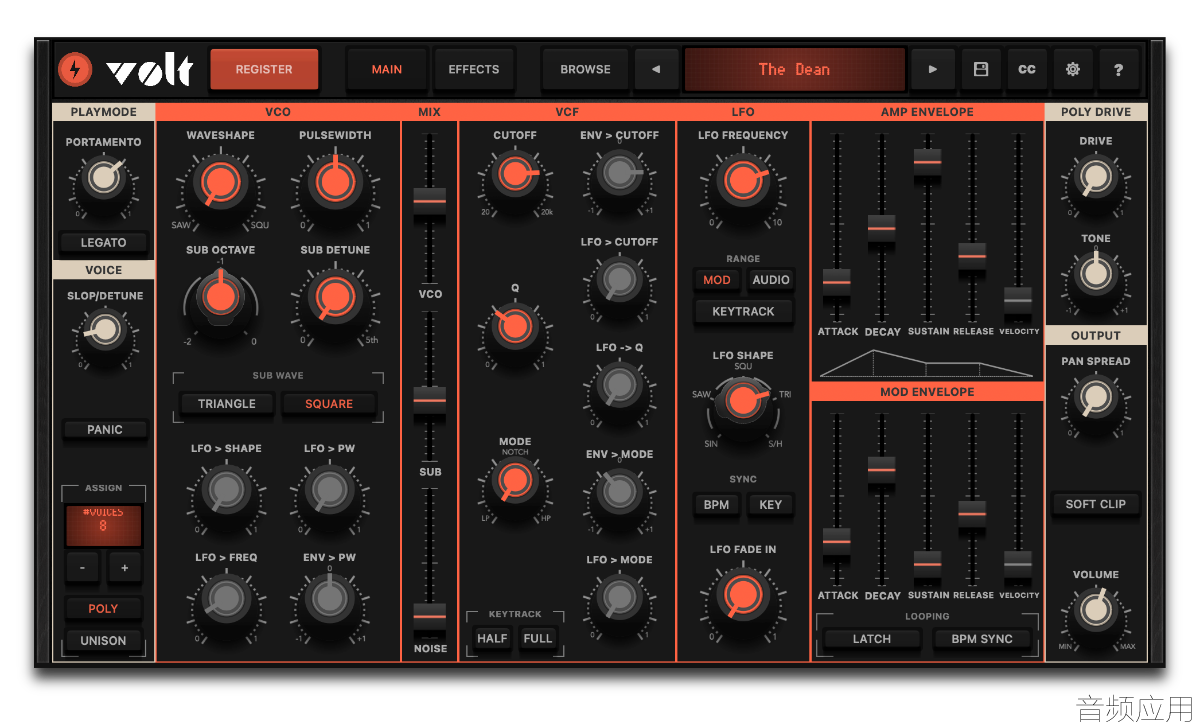Image resolution: width=1200 pixels, height=728 pixels.
Task: Click the ENV > CUTOFF knob
Action: [619, 174]
